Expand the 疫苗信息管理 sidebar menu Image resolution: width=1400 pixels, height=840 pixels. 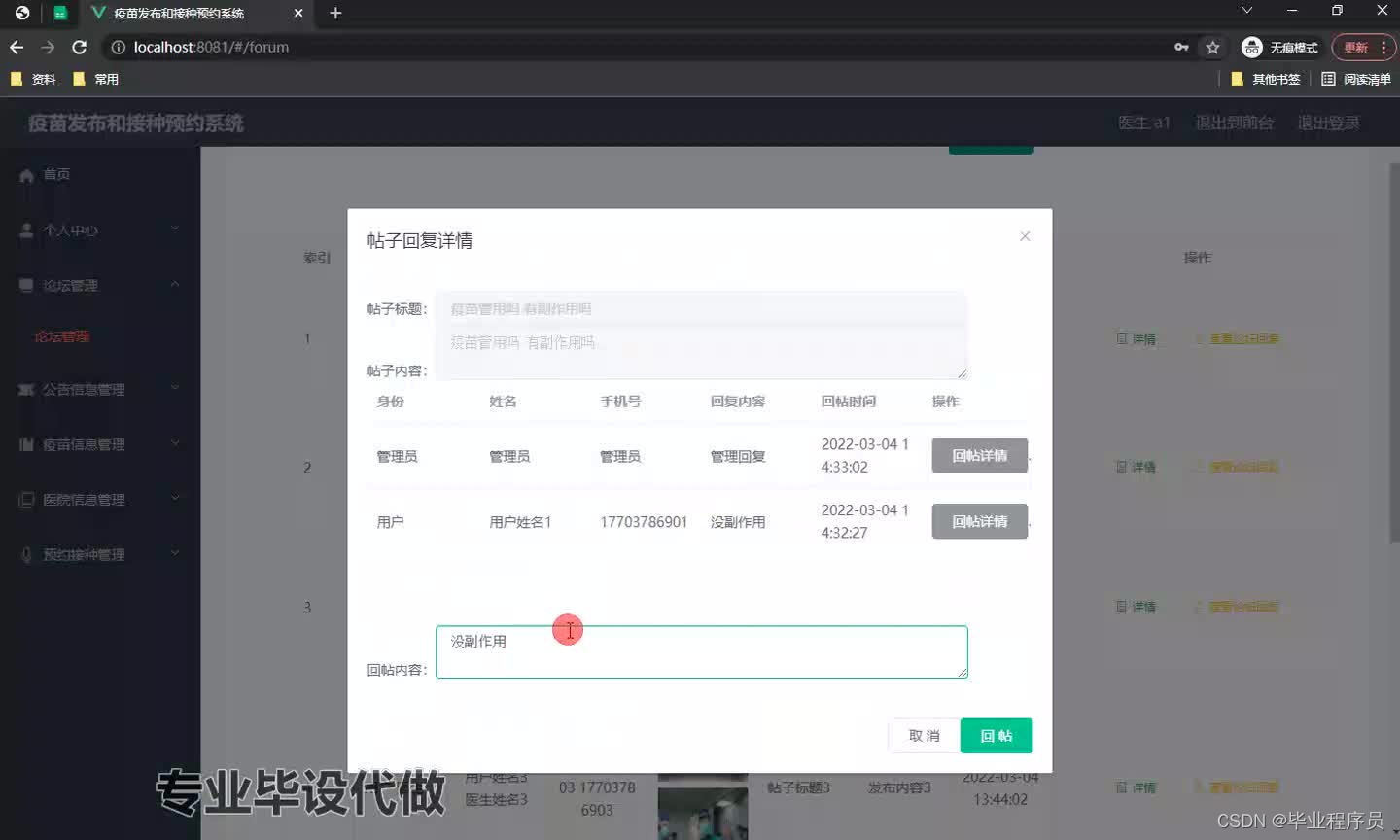click(x=100, y=444)
